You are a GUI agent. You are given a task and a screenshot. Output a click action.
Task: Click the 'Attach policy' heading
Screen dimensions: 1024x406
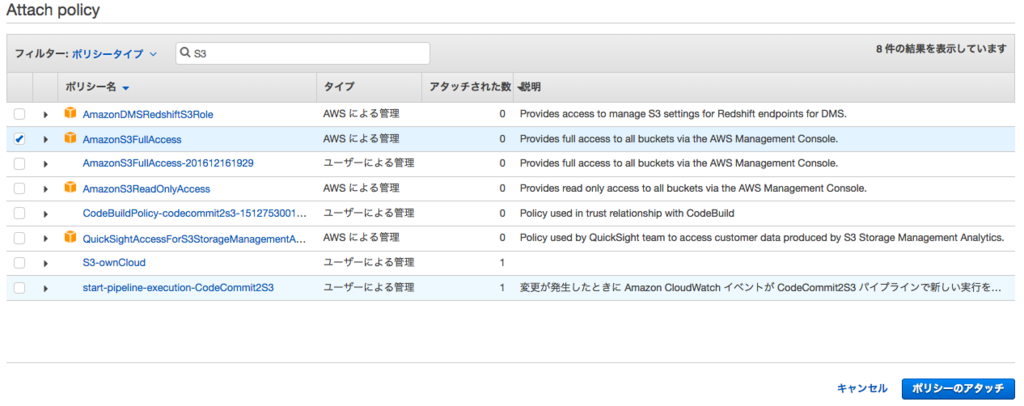54,10
